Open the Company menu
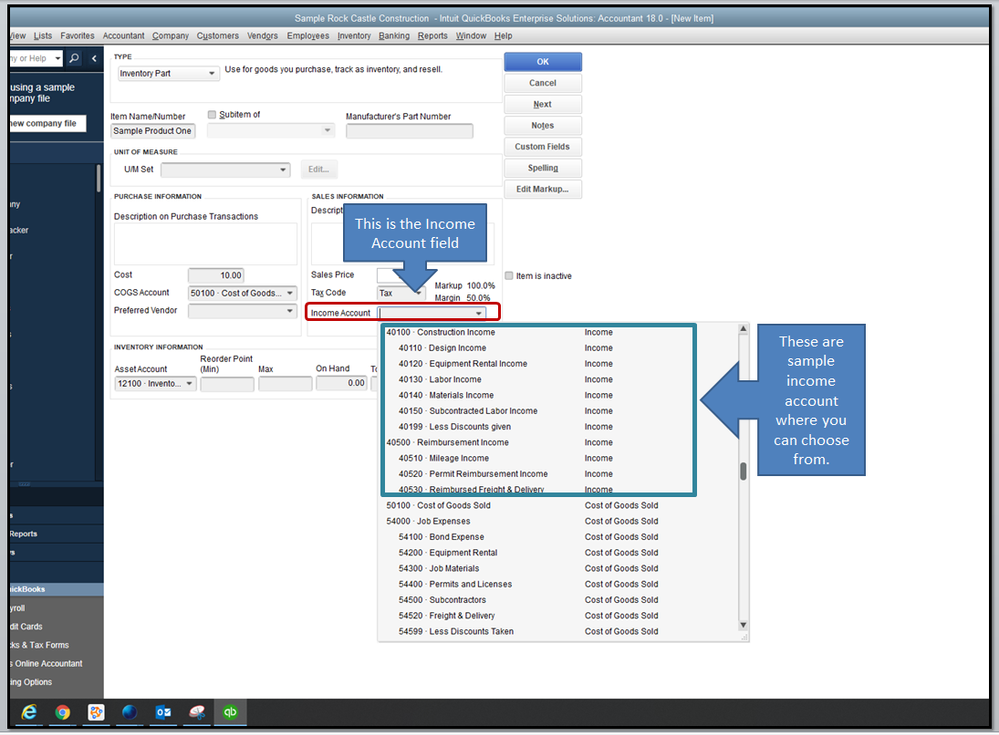 (x=170, y=36)
